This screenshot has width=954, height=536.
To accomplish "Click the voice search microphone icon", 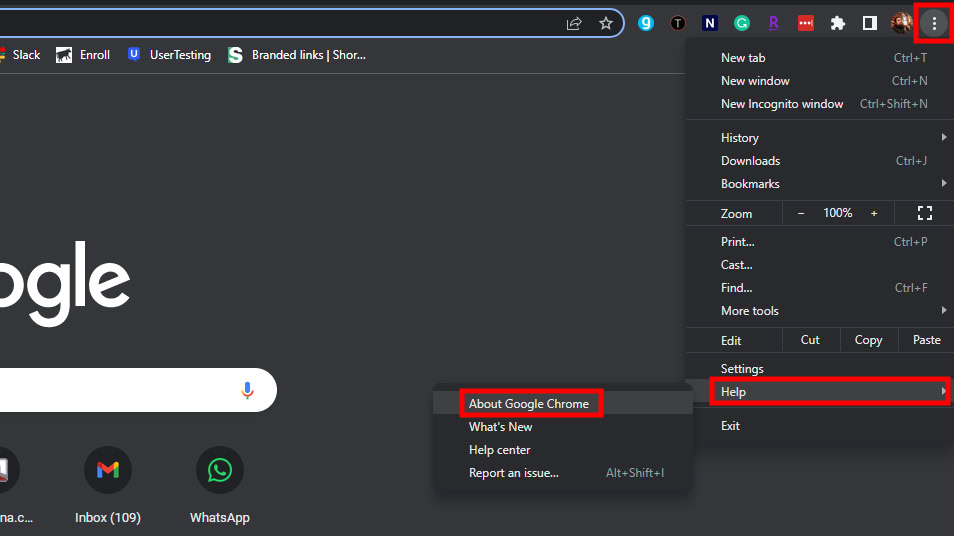I will coord(247,390).
